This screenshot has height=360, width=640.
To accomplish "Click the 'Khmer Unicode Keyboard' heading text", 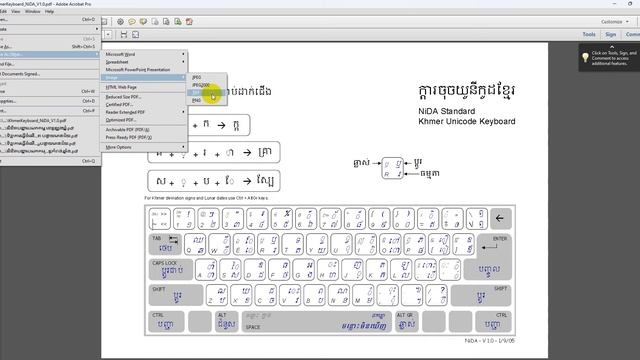I will pos(467,121).
